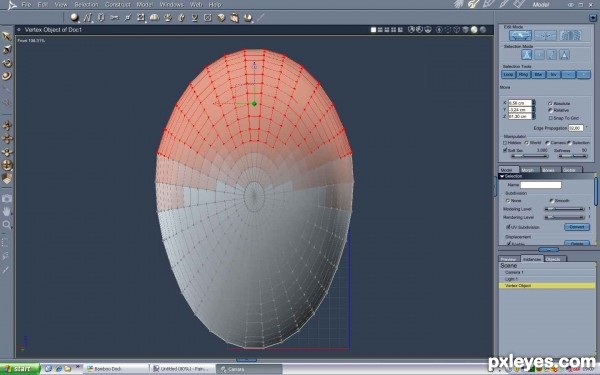Image resolution: width=600 pixels, height=375 pixels.
Task: Click the Windows start button
Action: [x=19, y=369]
